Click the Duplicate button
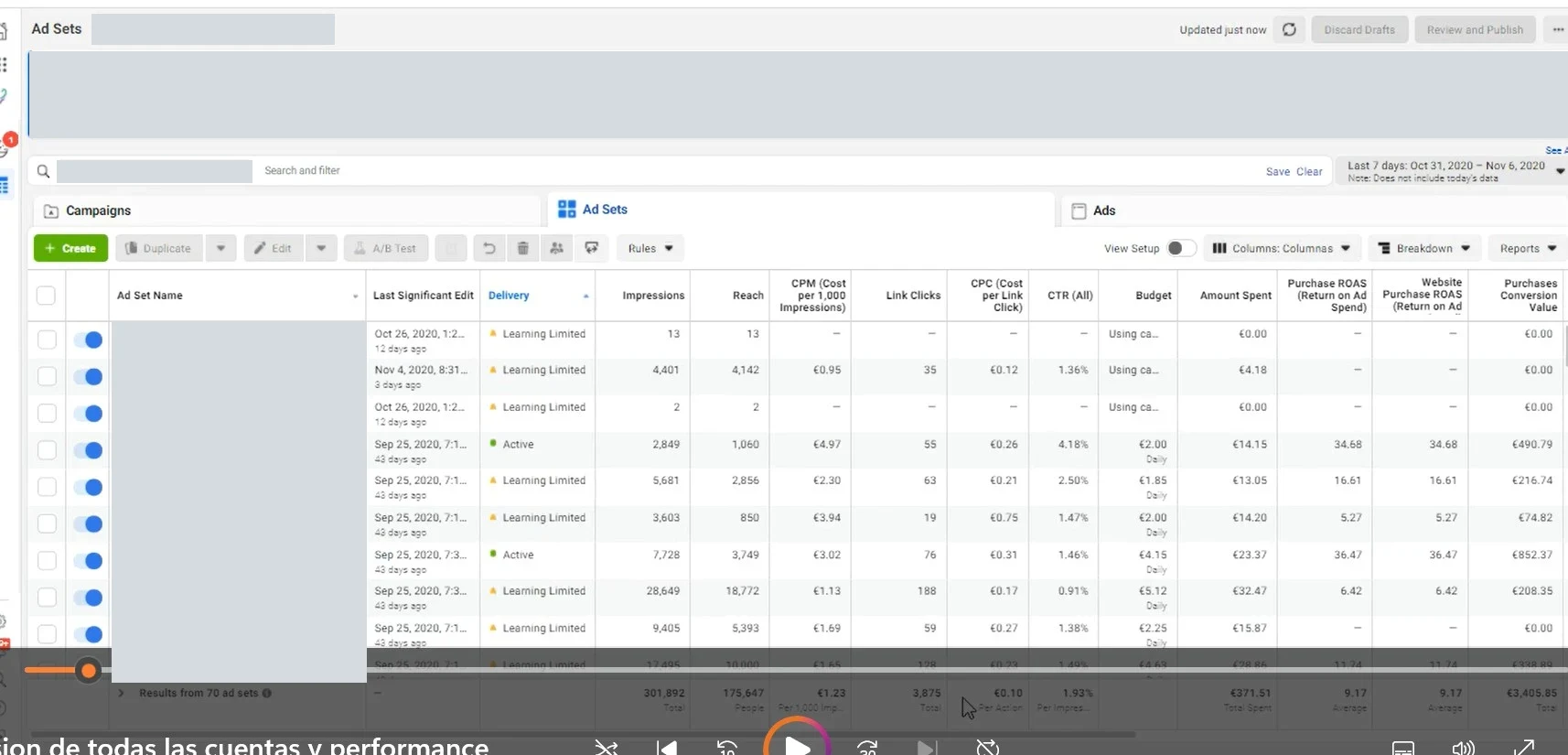The image size is (1568, 755). pos(158,248)
